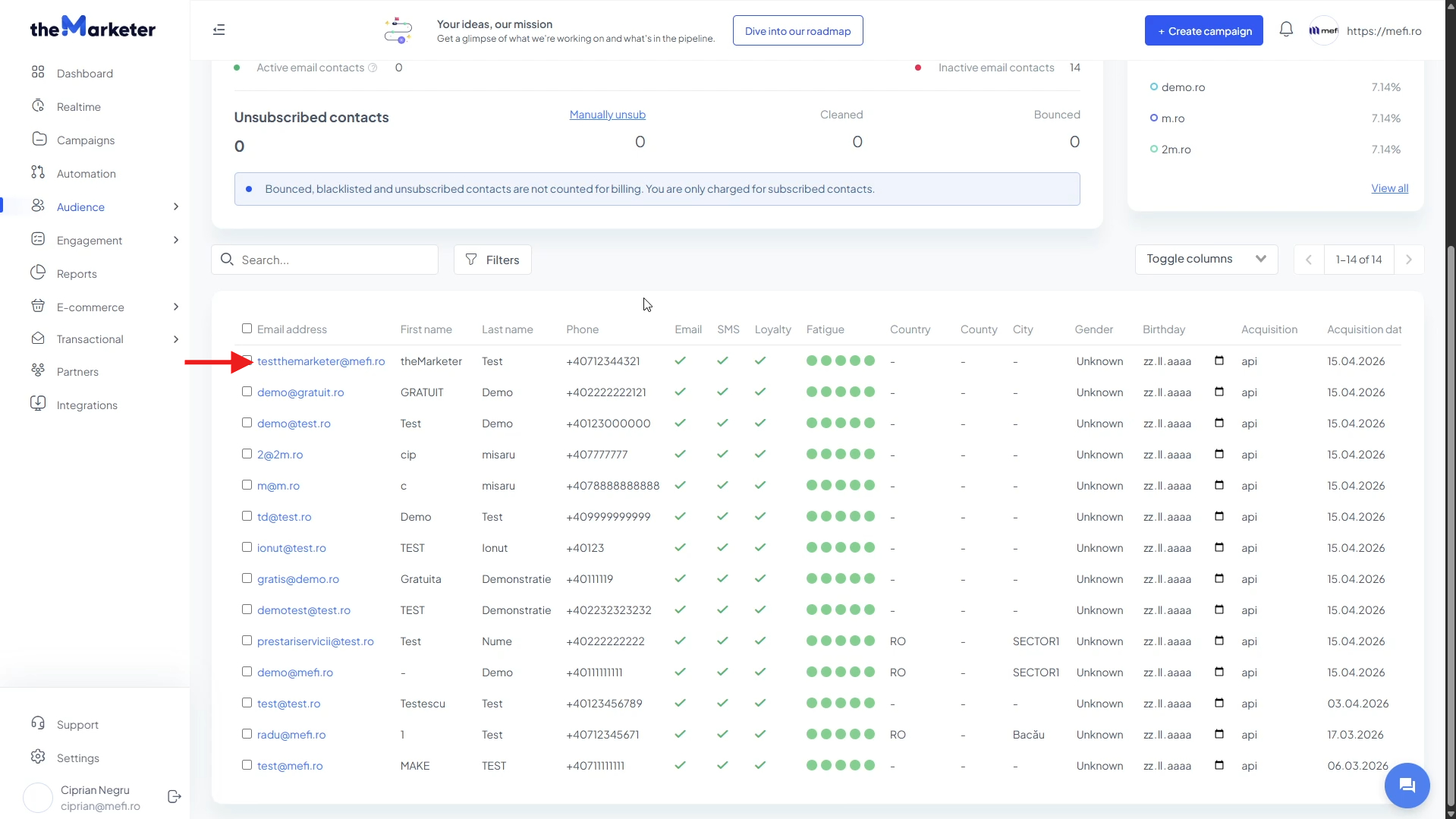Focus the contacts Search field
Image resolution: width=1456 pixels, height=819 pixels.
click(325, 260)
